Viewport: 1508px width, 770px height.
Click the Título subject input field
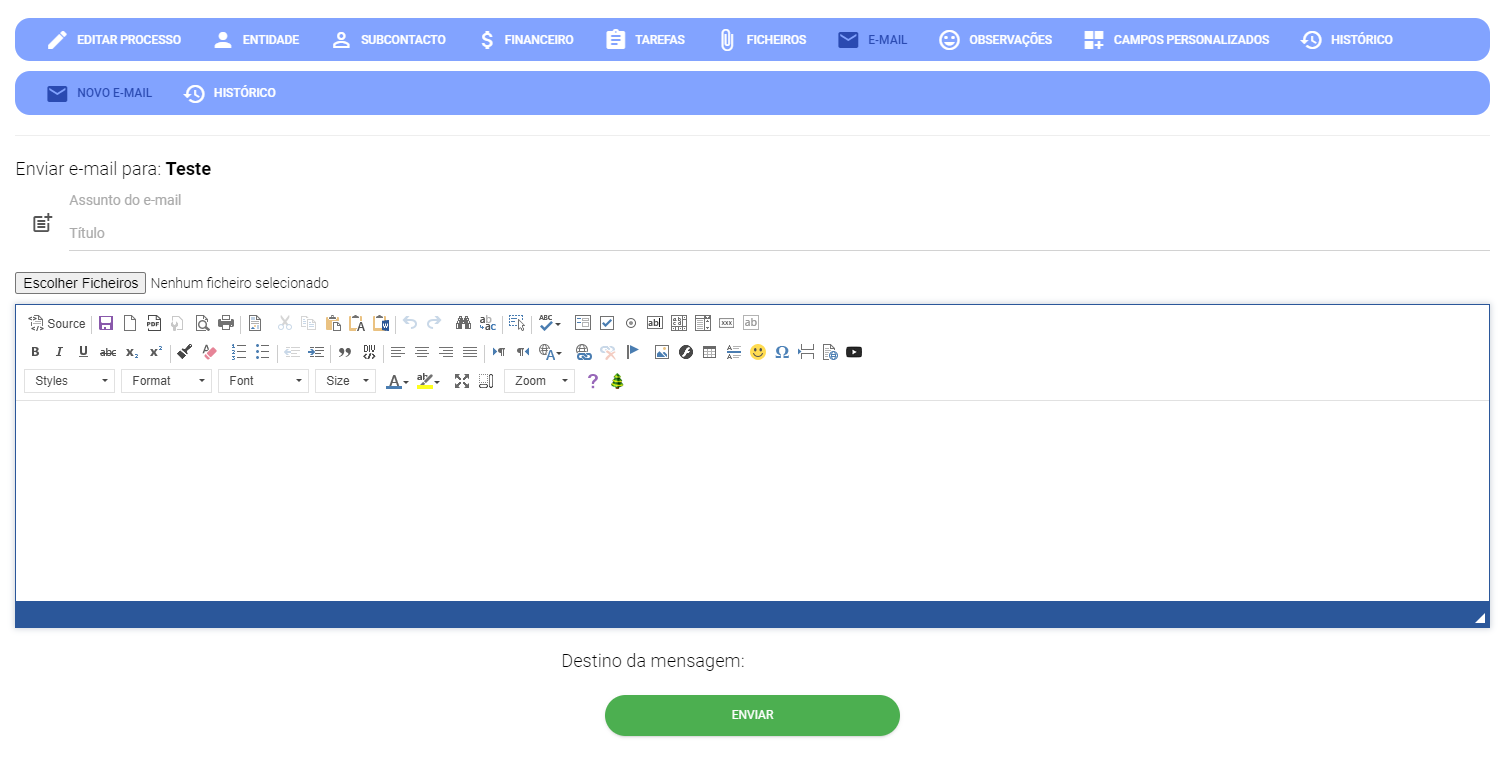pos(778,233)
